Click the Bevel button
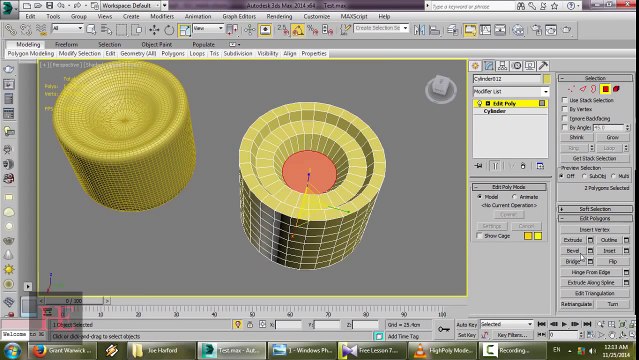This screenshot has width=639, height=360. [x=573, y=251]
